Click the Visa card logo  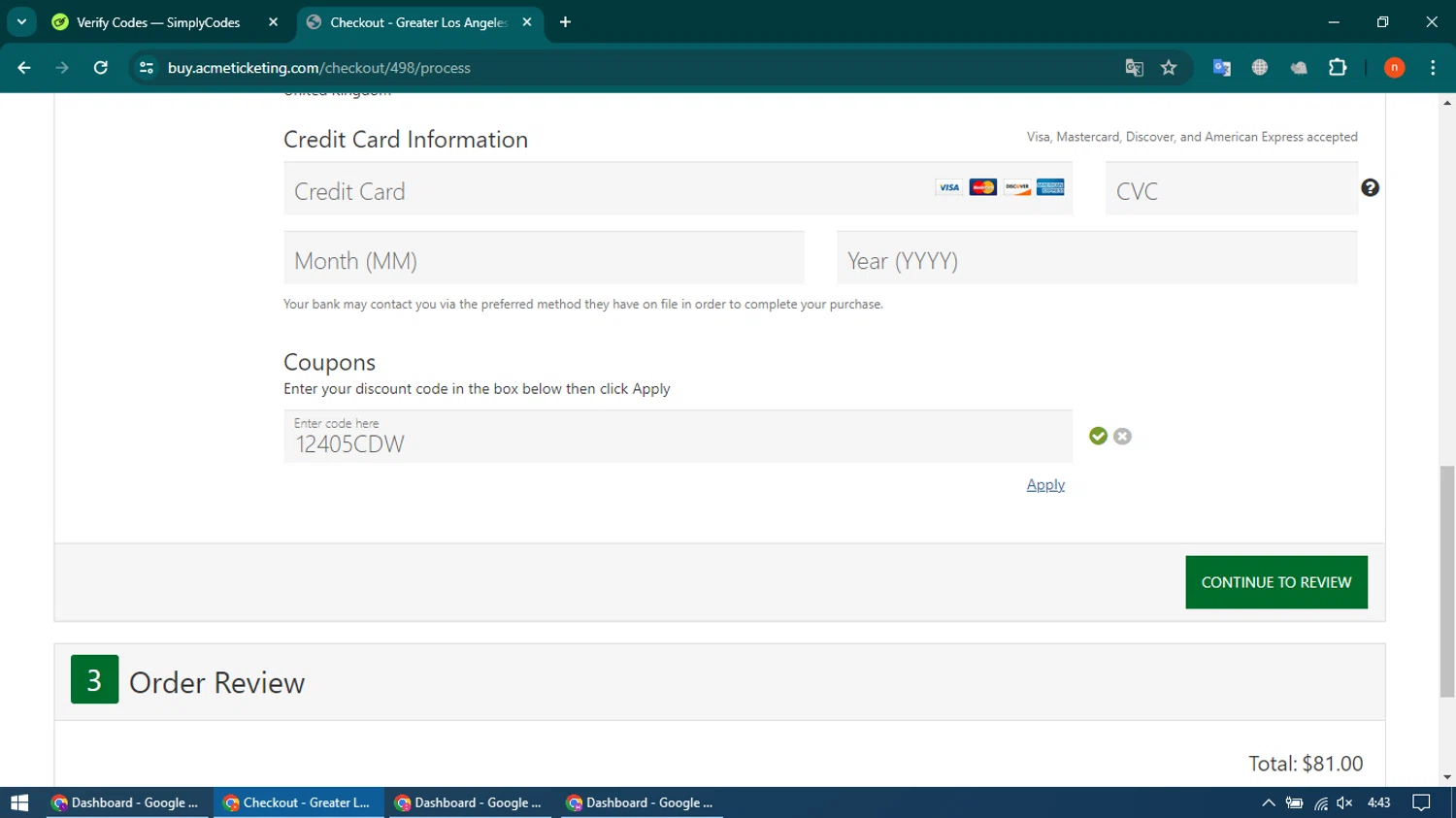coord(948,187)
